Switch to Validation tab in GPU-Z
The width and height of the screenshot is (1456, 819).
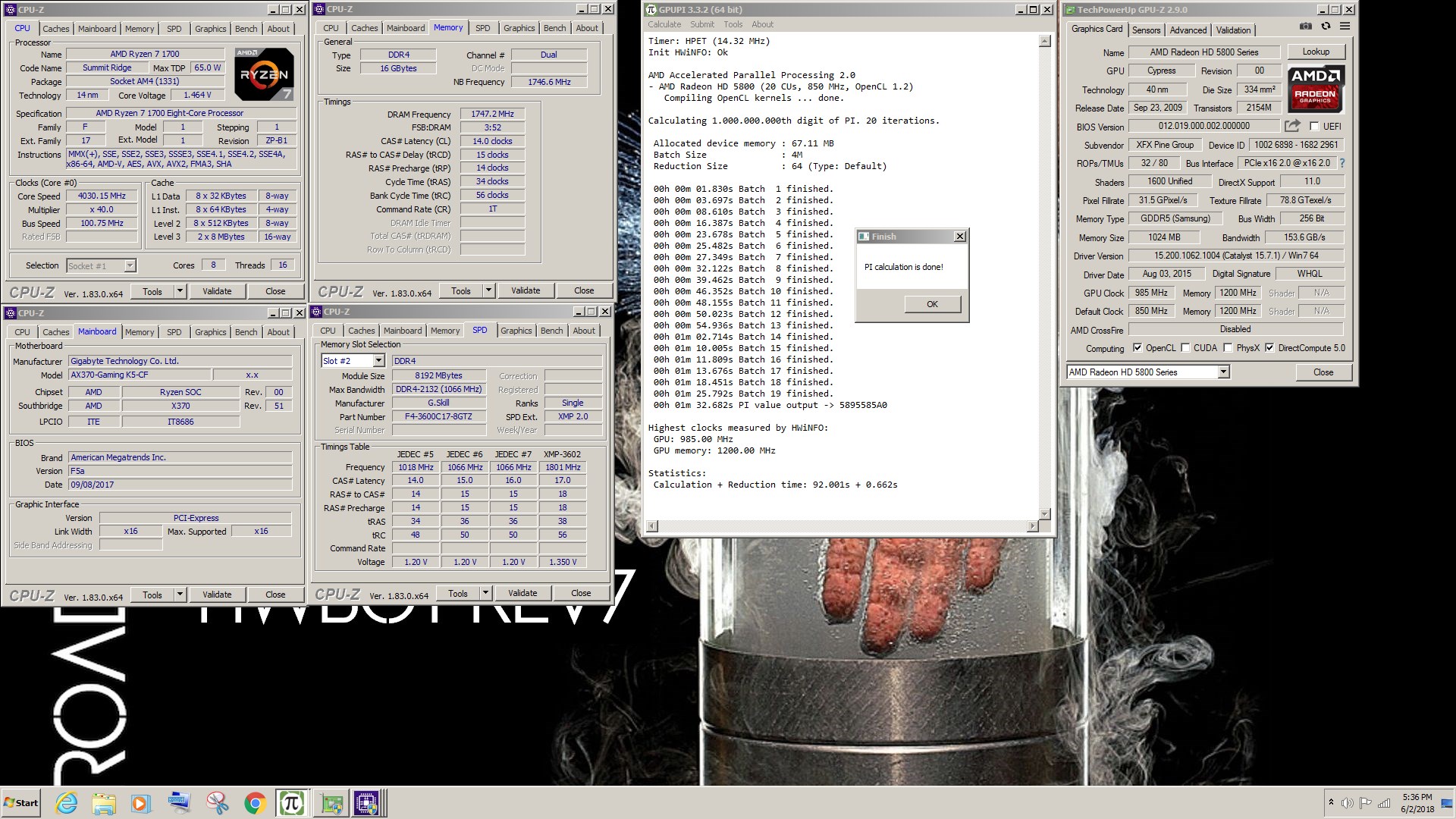[1233, 30]
